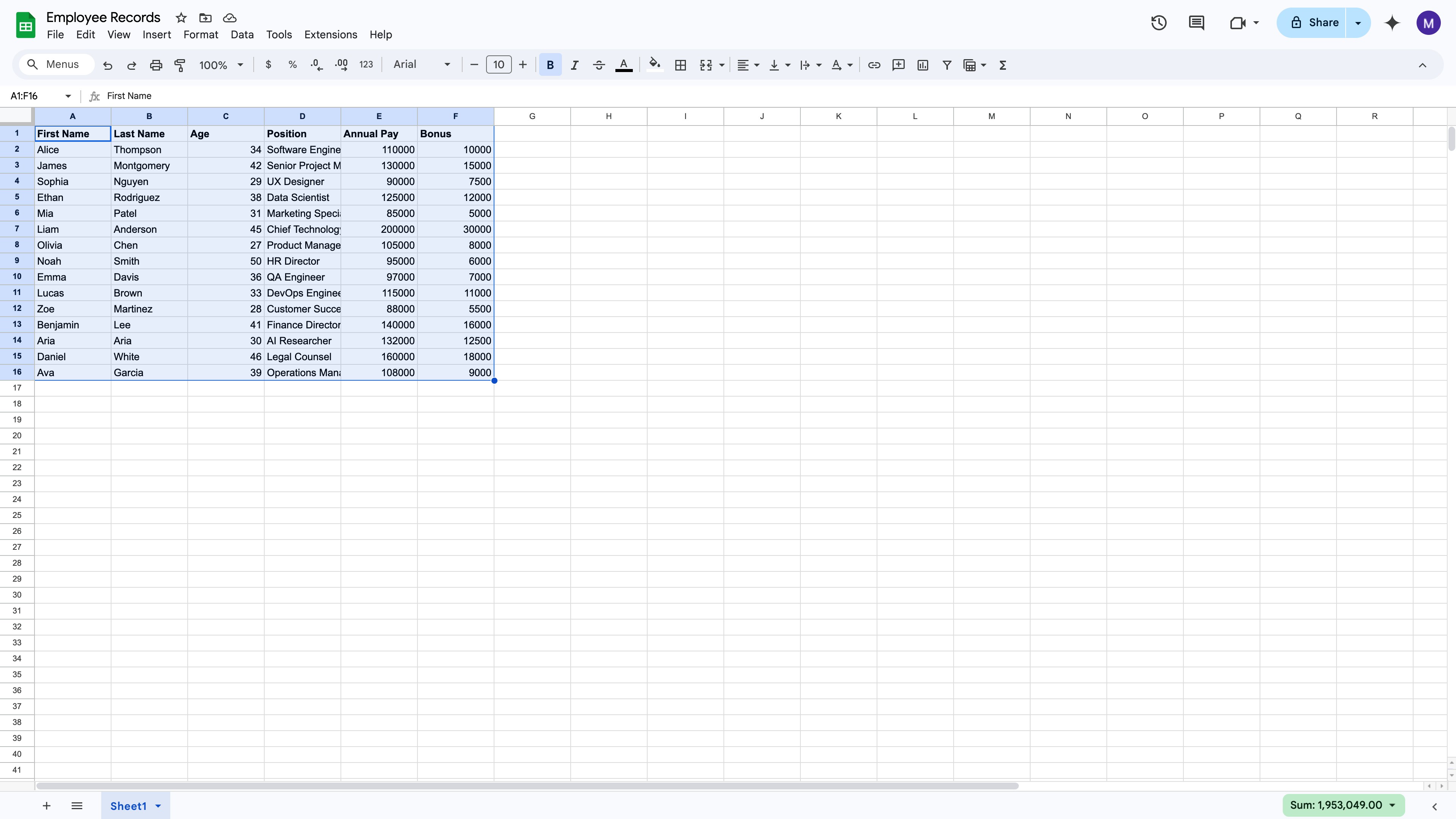The height and width of the screenshot is (819, 1456).
Task: Open the 123 more formats button
Action: 366,65
